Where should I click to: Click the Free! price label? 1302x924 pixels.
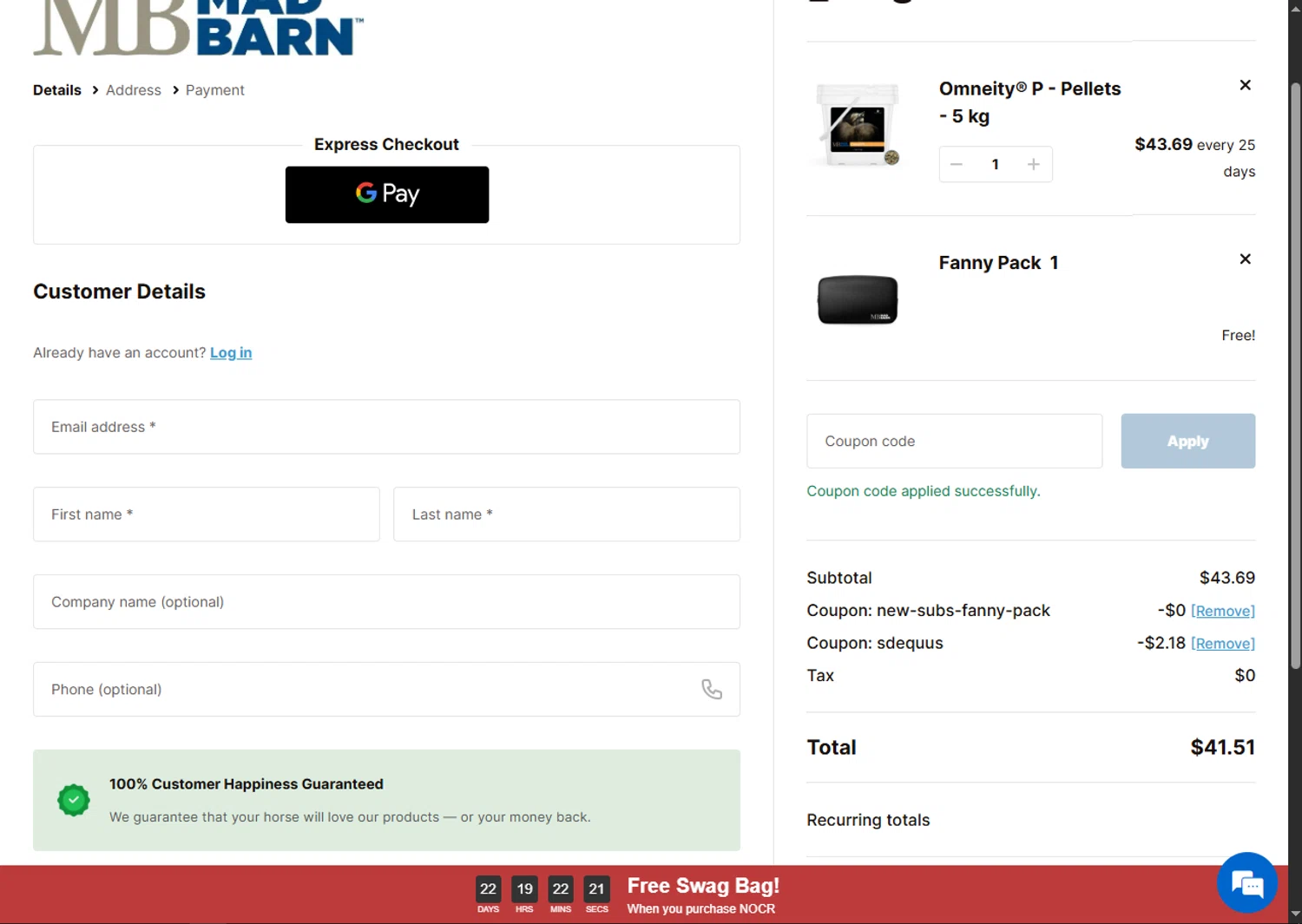coord(1239,335)
